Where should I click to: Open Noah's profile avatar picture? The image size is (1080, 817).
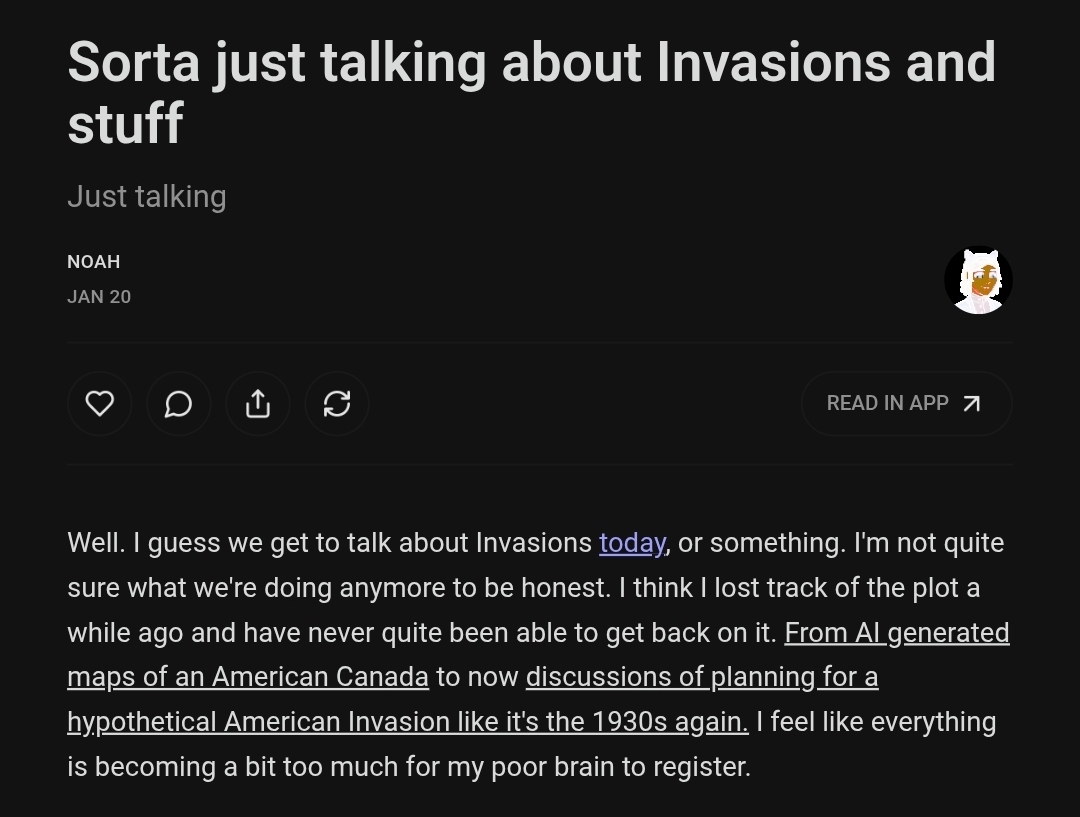(x=978, y=280)
